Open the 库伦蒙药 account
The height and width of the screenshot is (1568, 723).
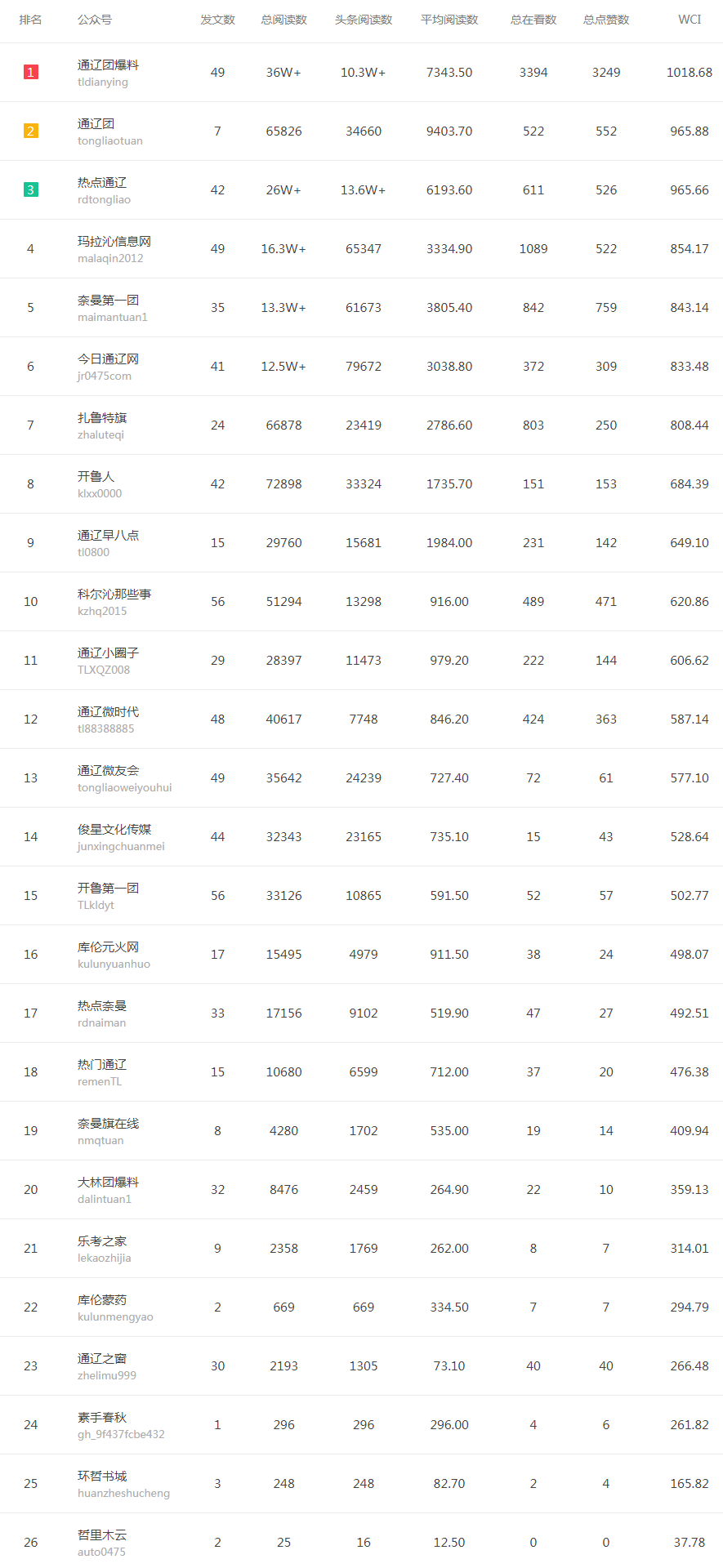tap(102, 1300)
